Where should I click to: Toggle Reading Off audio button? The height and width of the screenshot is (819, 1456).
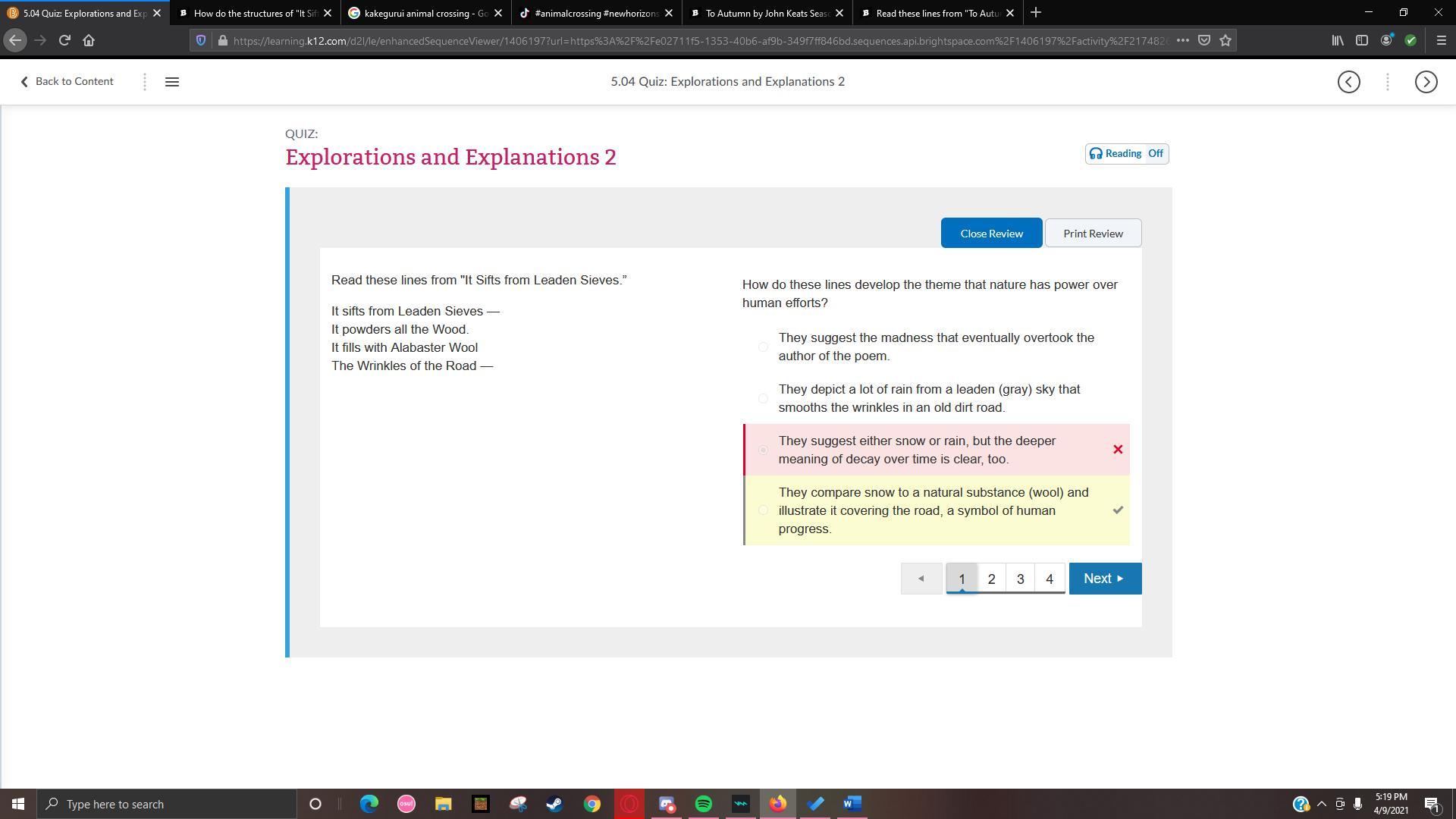(x=1126, y=154)
